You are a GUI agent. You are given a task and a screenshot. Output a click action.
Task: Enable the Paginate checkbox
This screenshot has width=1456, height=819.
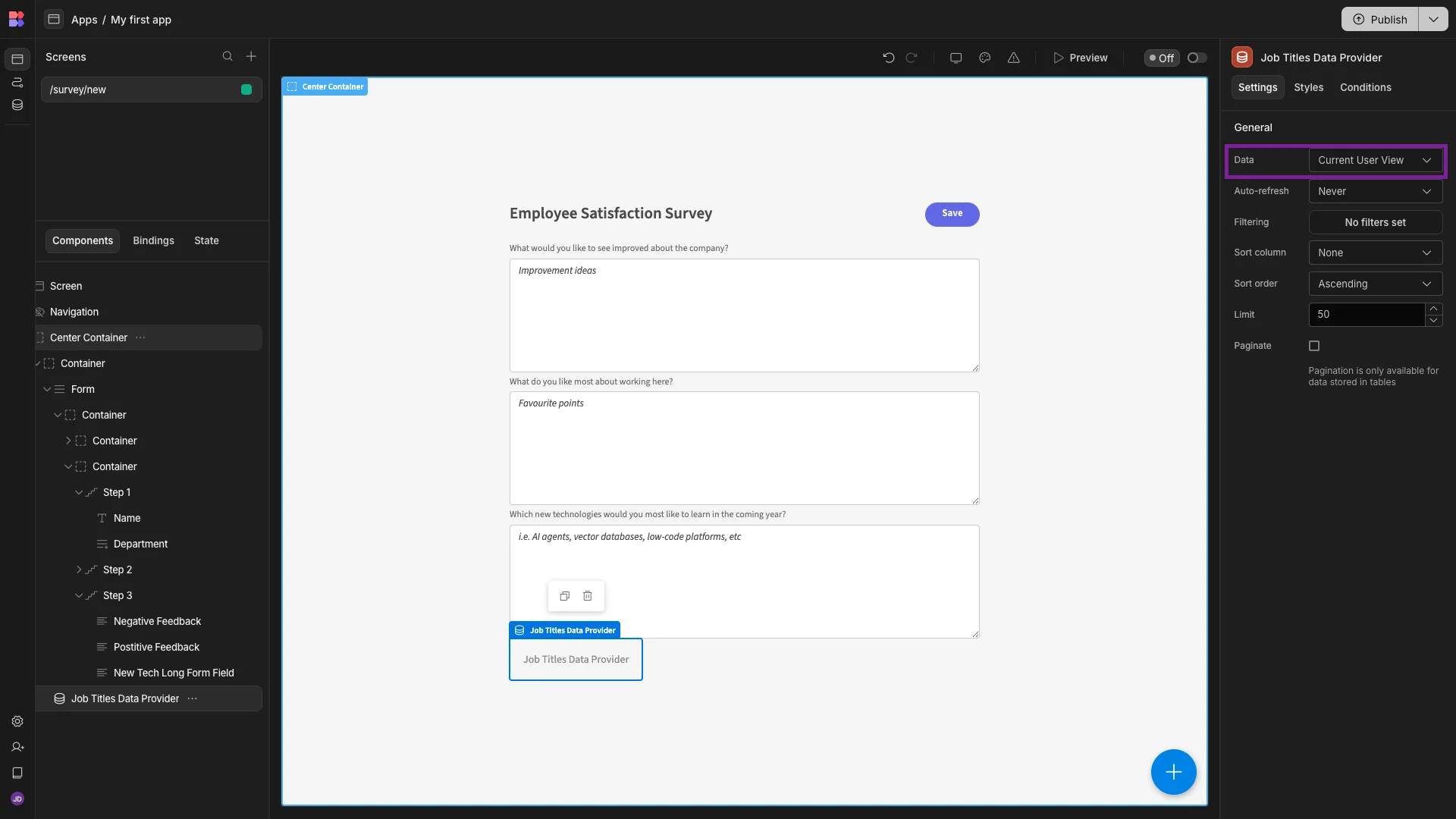click(x=1314, y=346)
